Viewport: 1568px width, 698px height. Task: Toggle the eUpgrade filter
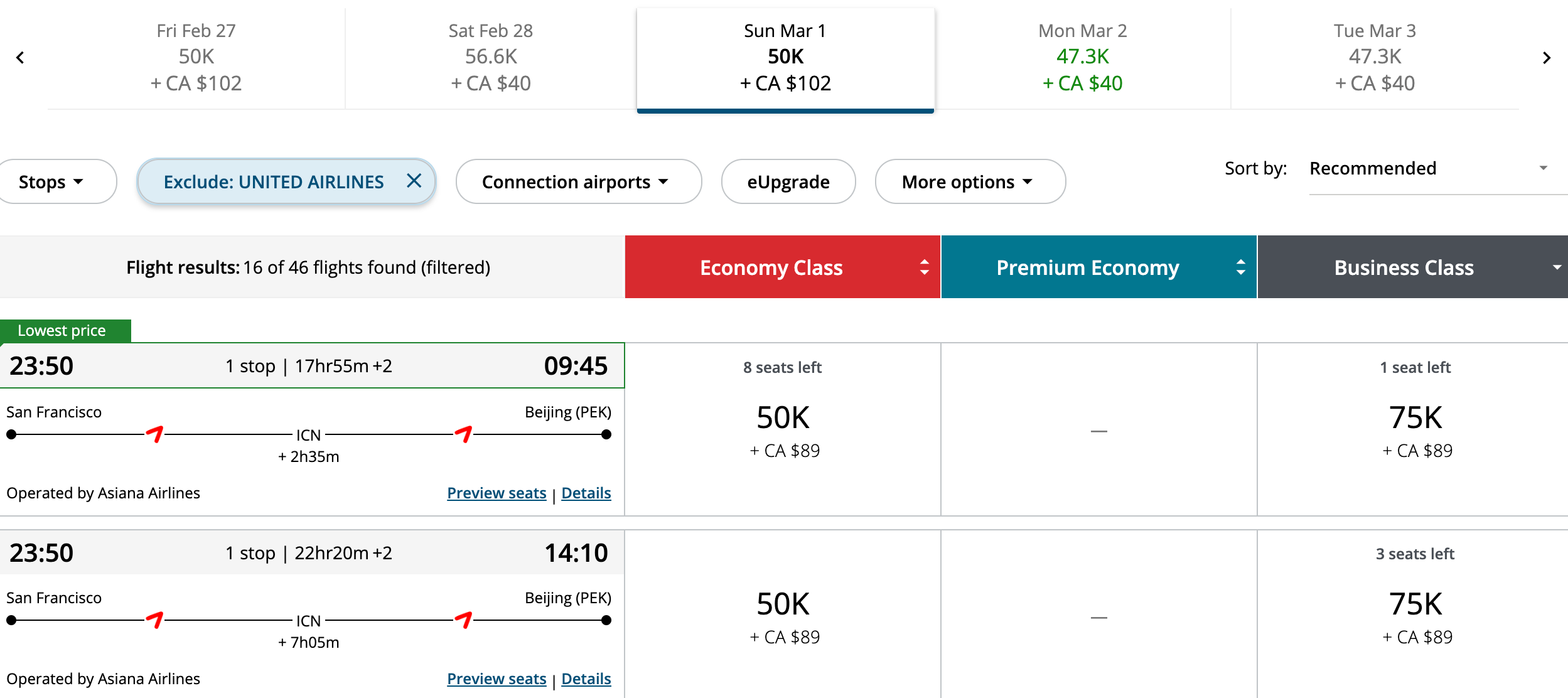(788, 182)
